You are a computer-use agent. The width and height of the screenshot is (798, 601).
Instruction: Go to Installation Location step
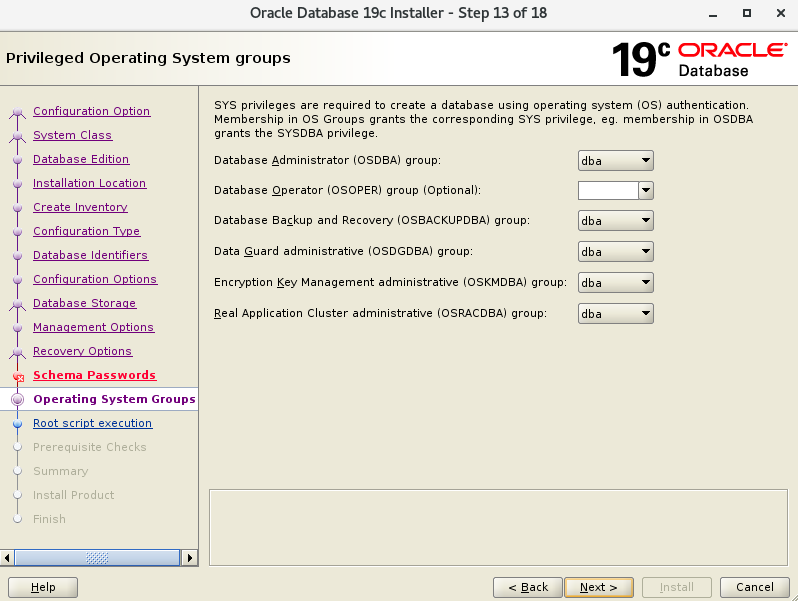point(90,183)
